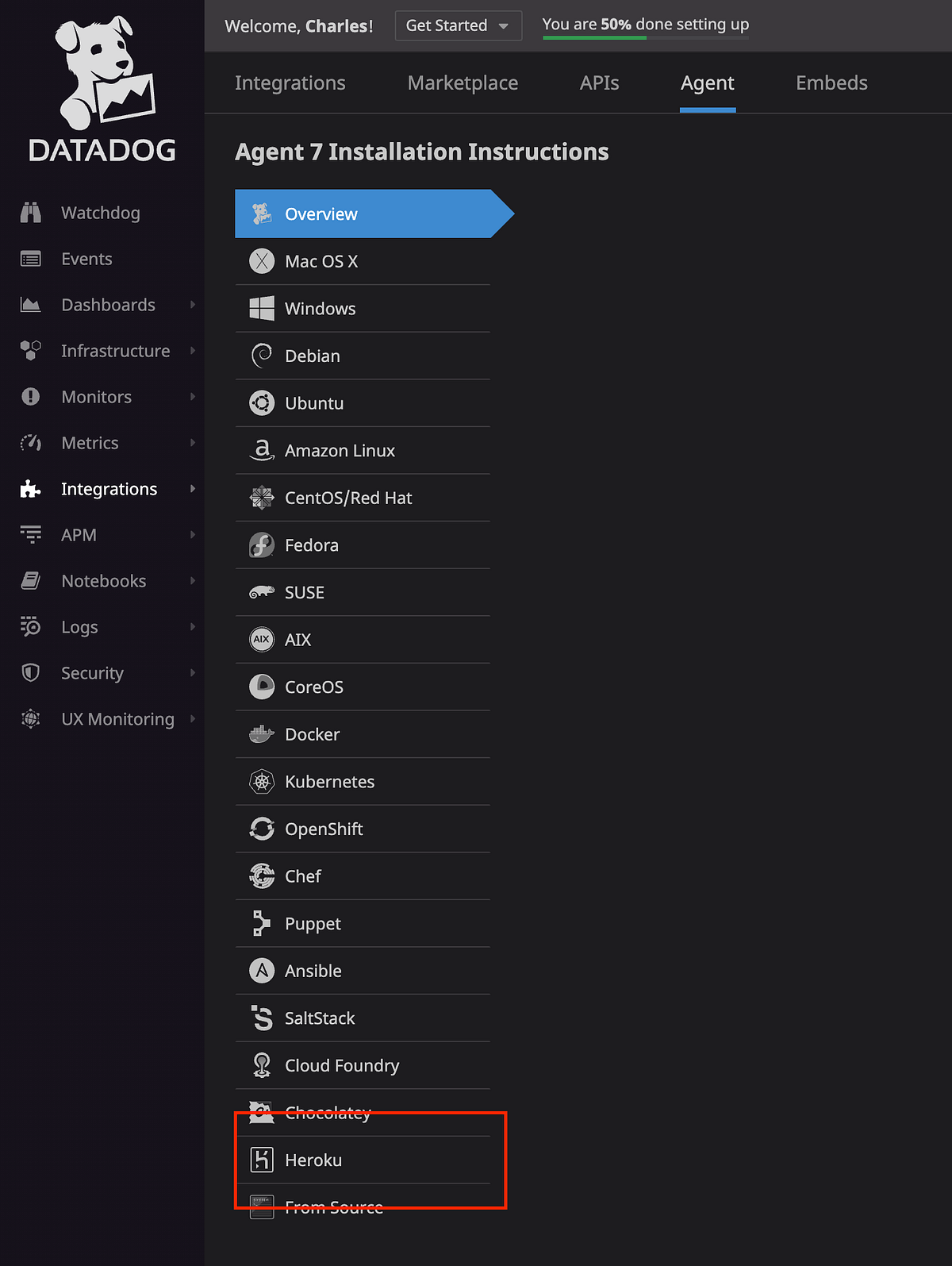Click the Integrations puzzle-piece icon
952x1266 pixels.
coord(30,489)
